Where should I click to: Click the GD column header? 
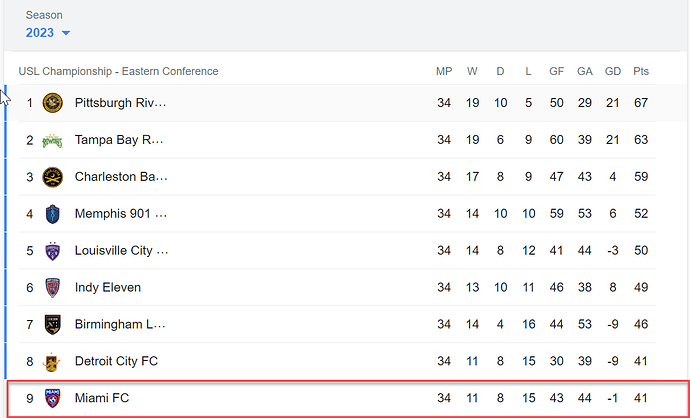pyautogui.click(x=613, y=71)
